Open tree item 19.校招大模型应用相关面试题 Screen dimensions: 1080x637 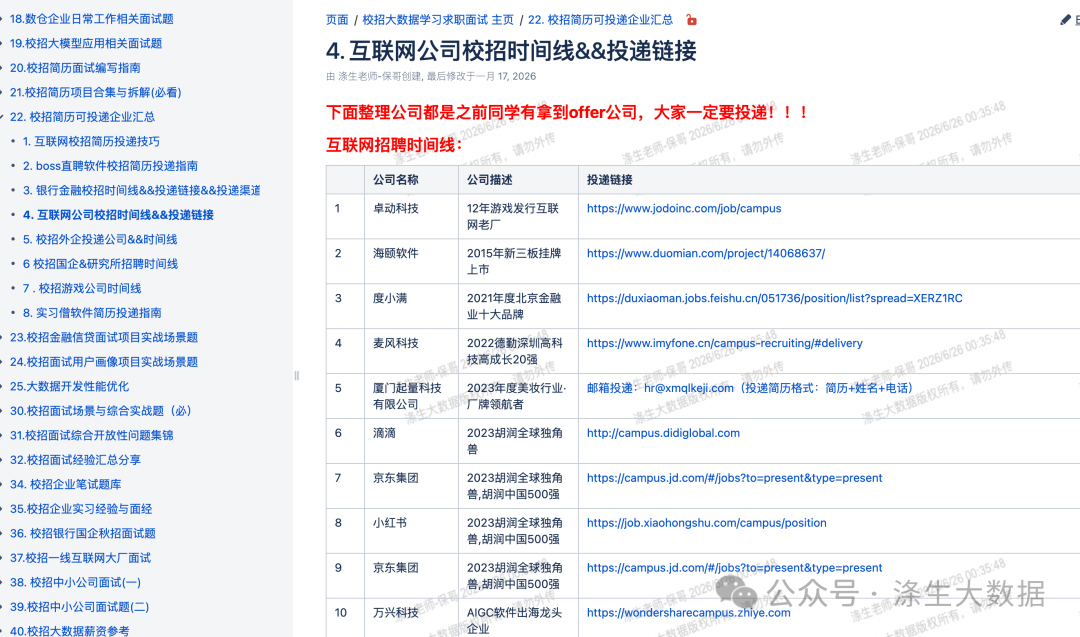86,43
